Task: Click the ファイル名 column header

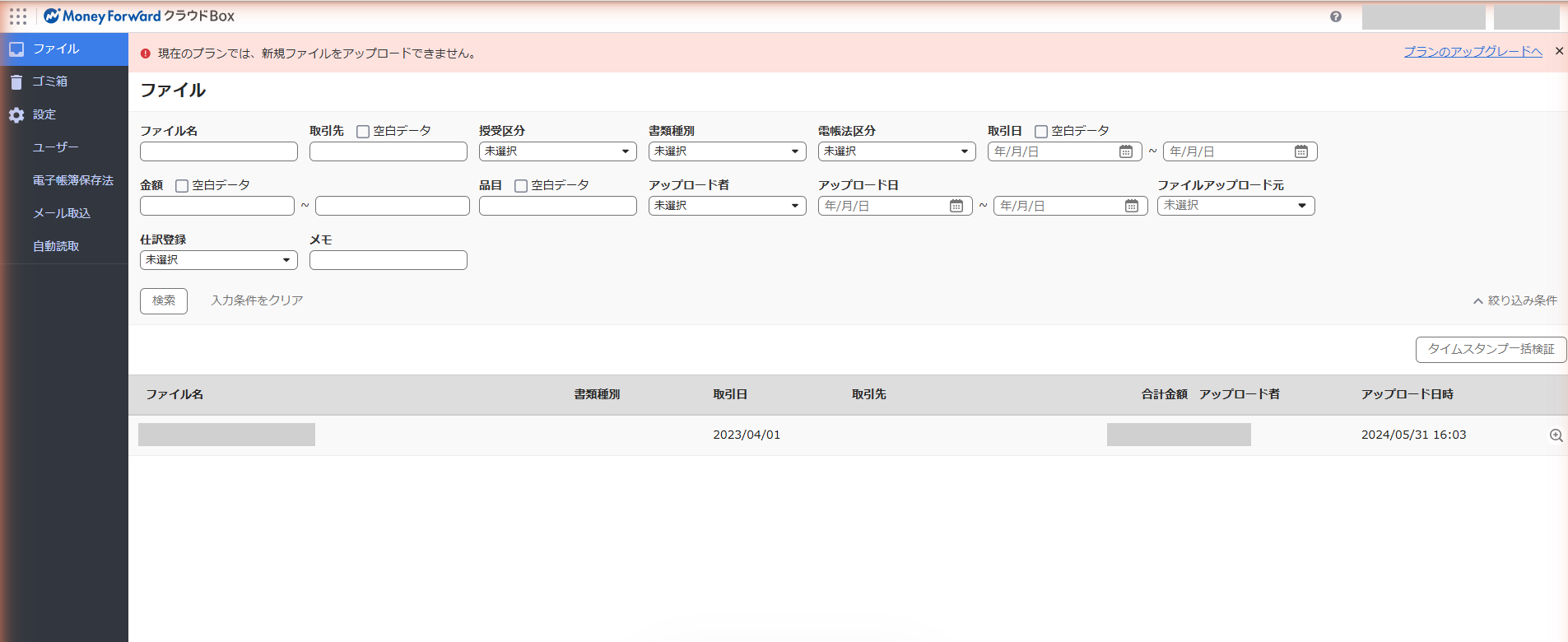Action: [174, 395]
